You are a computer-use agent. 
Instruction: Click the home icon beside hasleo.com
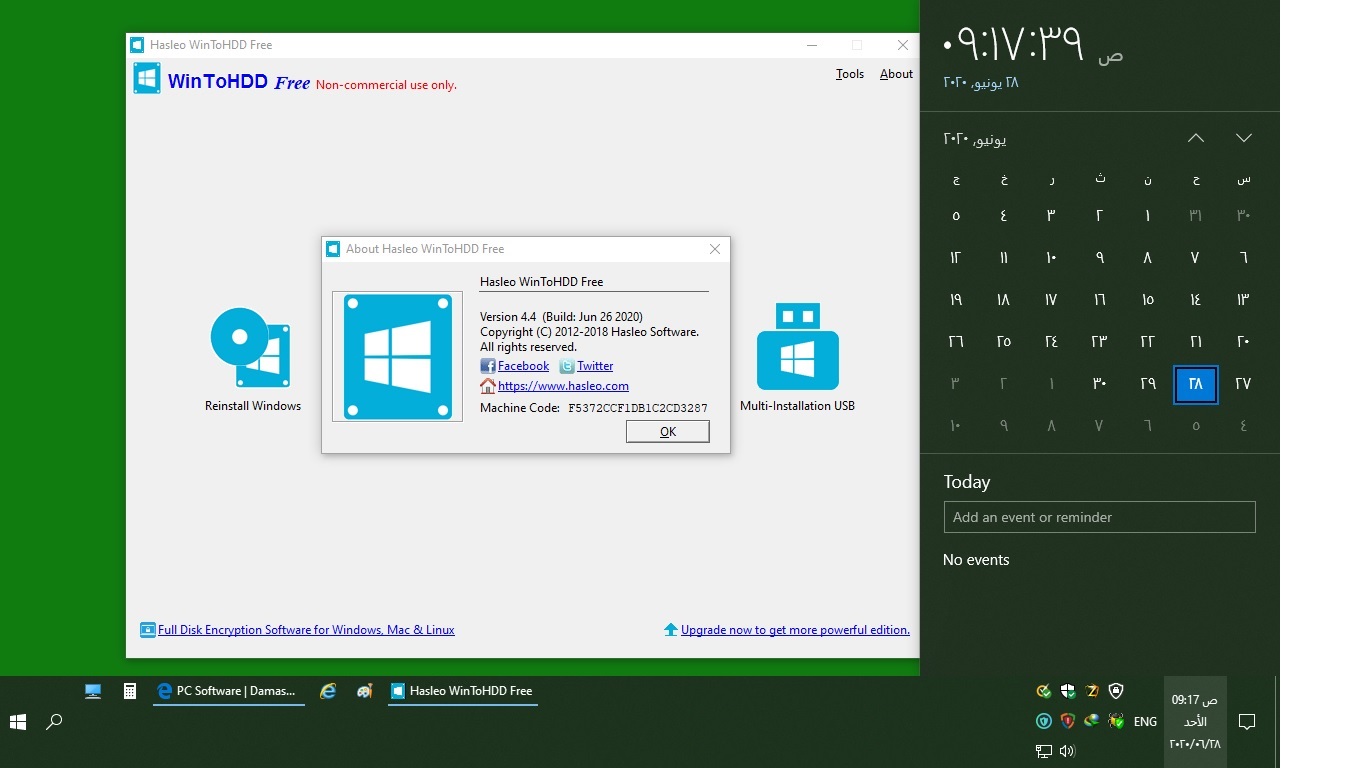(x=488, y=386)
